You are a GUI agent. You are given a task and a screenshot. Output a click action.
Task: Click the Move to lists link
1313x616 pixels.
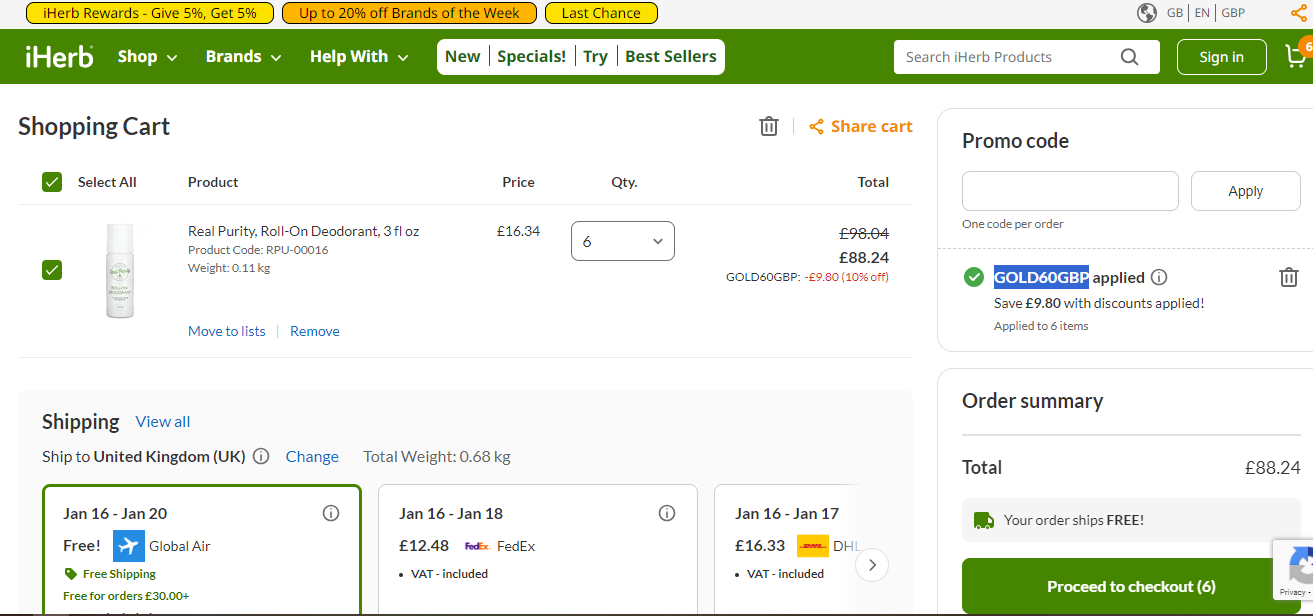click(227, 331)
